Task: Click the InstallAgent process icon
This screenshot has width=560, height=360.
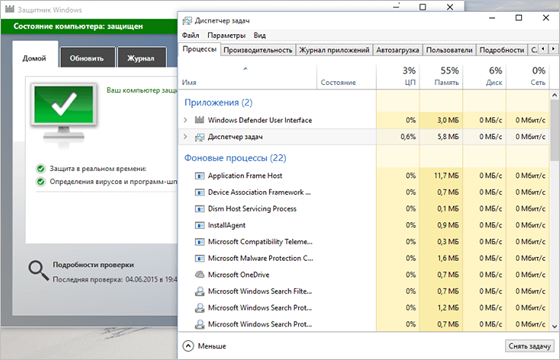Action: (199, 225)
